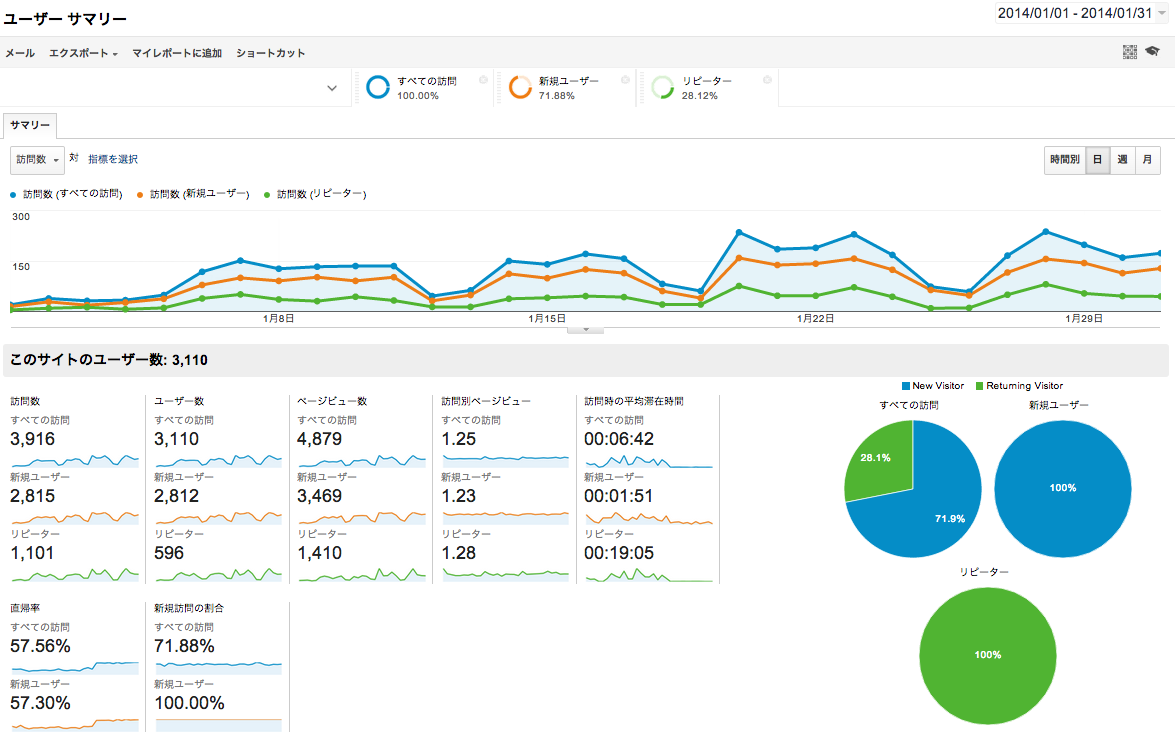This screenshot has width=1175, height=732.
Task: Remove the 新規ユーザー segment with its close dot
Action: click(x=625, y=79)
